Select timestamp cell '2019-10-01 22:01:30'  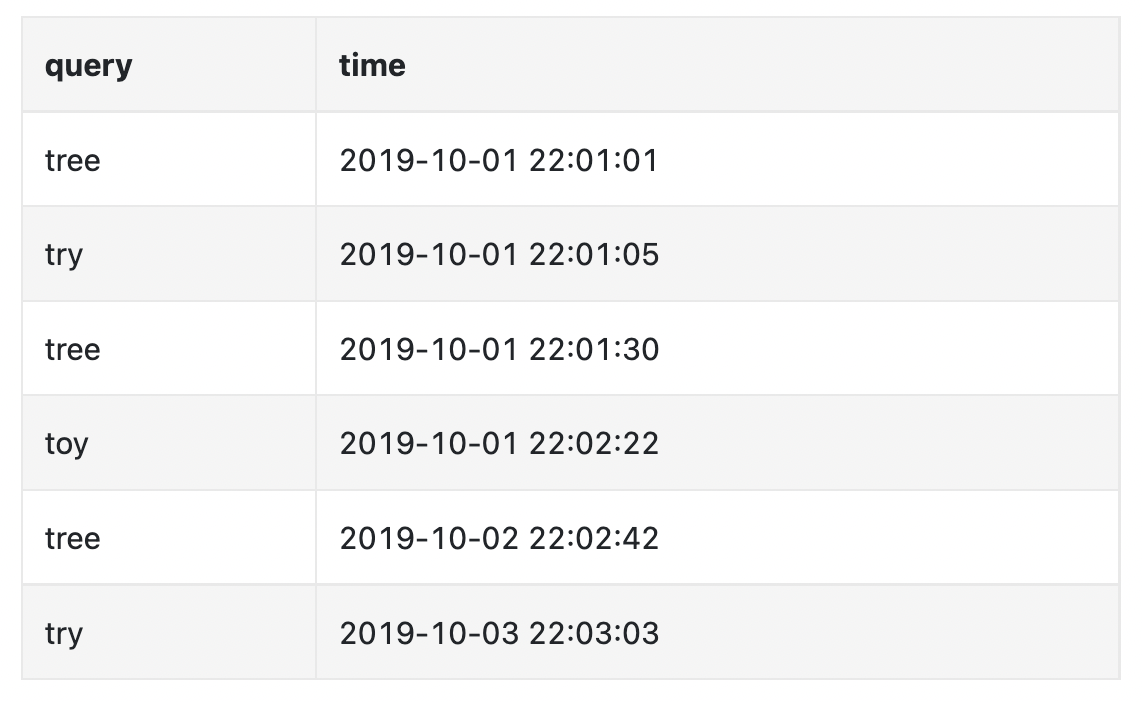499,349
